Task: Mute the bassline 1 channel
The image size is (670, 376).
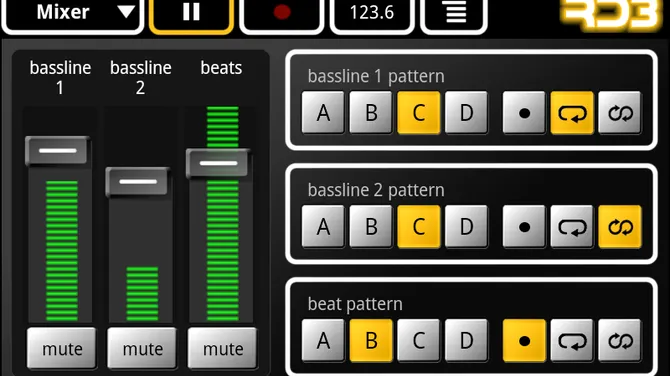Action: (62, 348)
